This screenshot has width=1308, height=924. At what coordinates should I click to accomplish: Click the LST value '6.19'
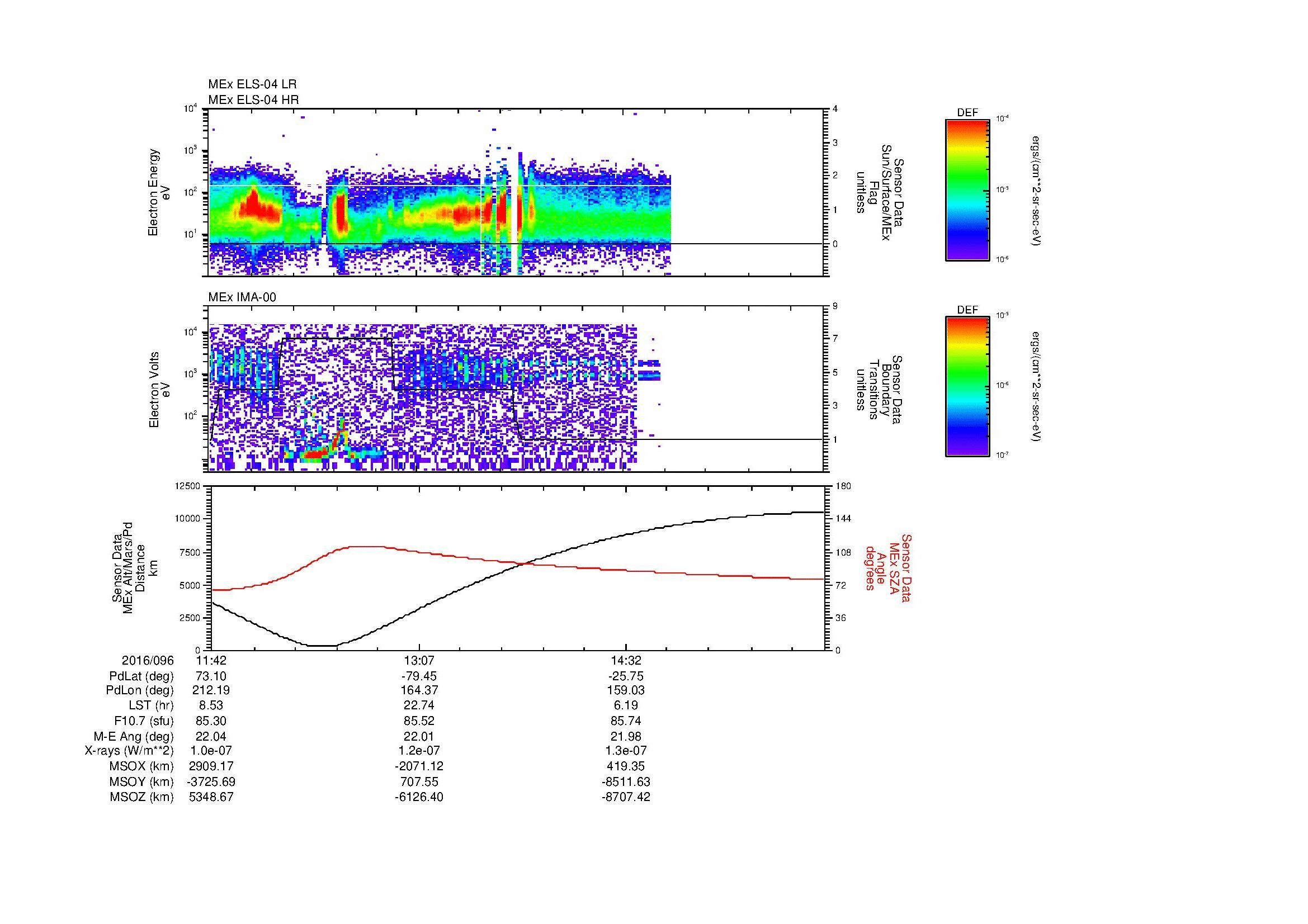point(626,705)
